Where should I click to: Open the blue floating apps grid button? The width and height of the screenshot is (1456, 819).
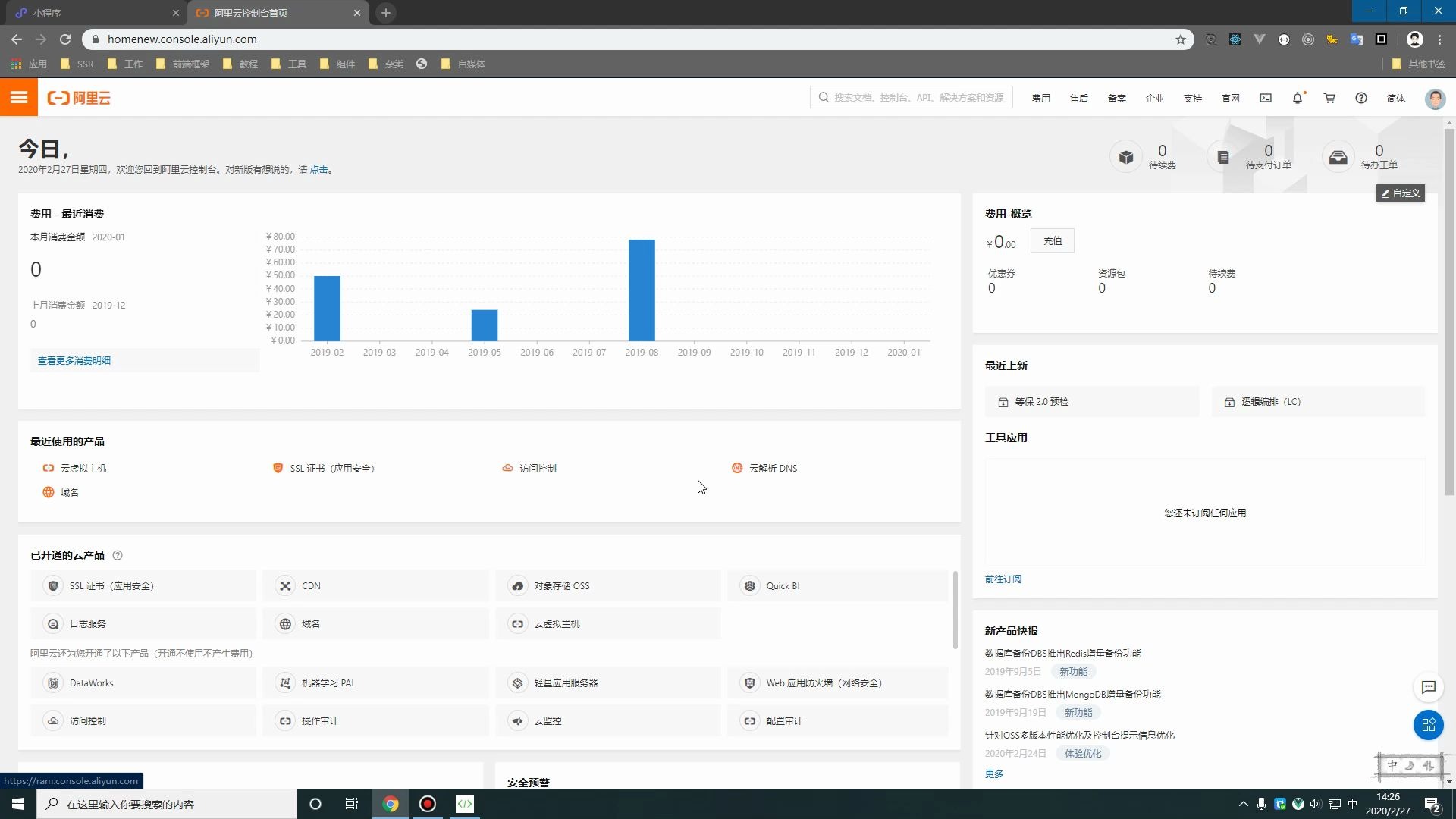[1429, 725]
